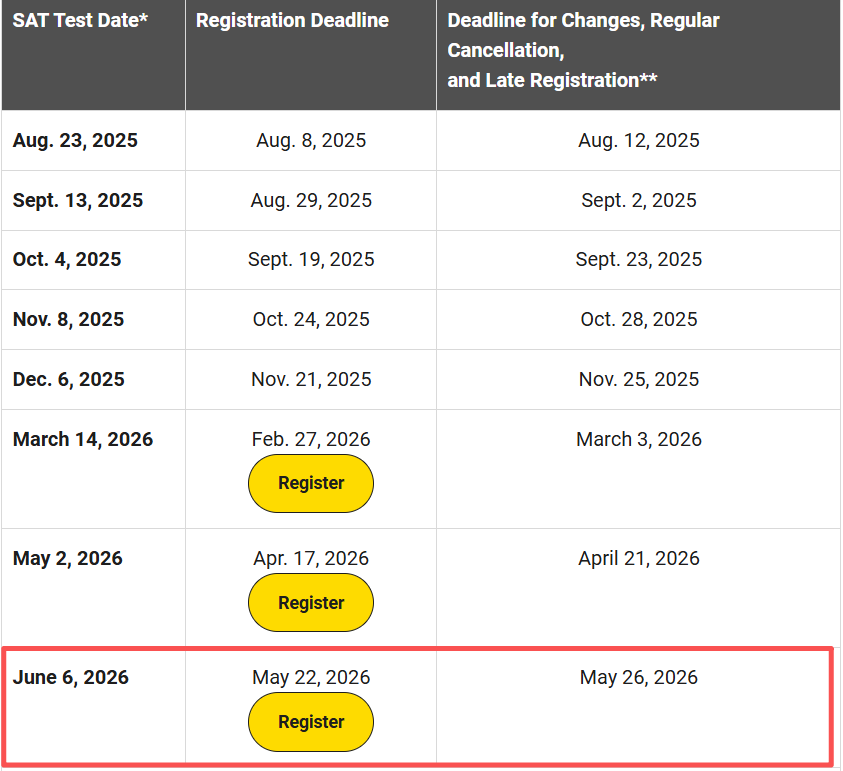This screenshot has height=771, width=843.
Task: Click the June 6, 2026 test date text
Action: coord(71,677)
